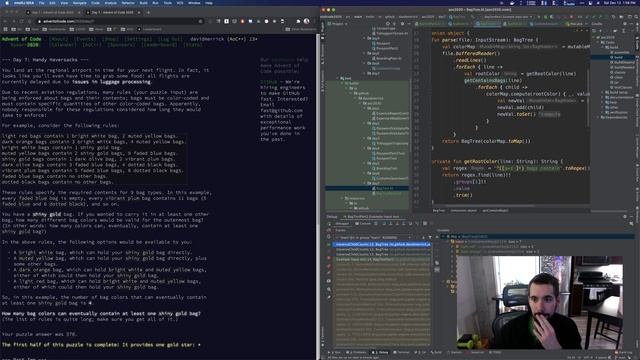The height and width of the screenshot is (360, 640).
Task: Open the Navigate menu
Action: point(80,3)
